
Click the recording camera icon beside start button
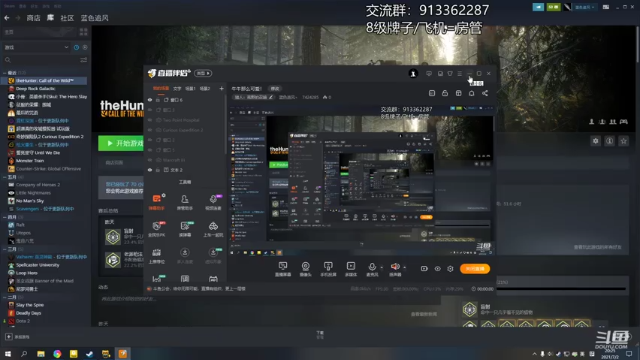click(424, 269)
